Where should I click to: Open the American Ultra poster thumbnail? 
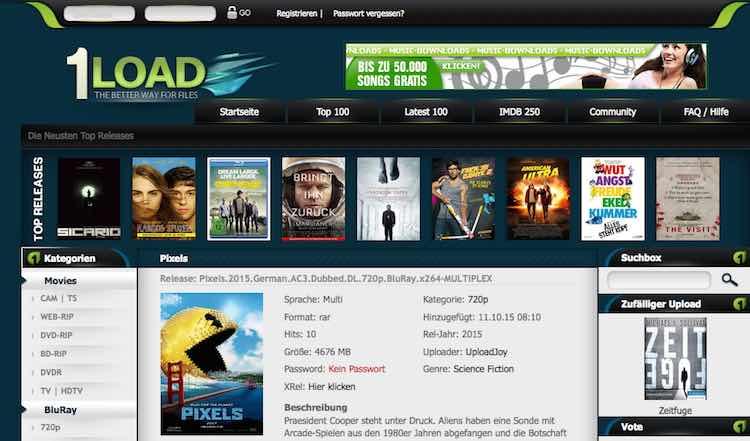(538, 198)
